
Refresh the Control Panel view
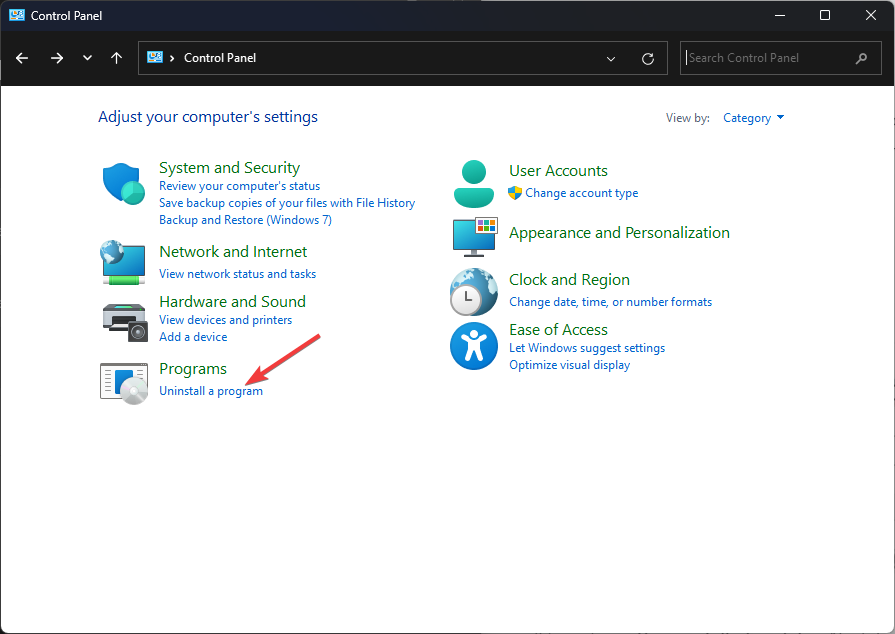click(647, 58)
